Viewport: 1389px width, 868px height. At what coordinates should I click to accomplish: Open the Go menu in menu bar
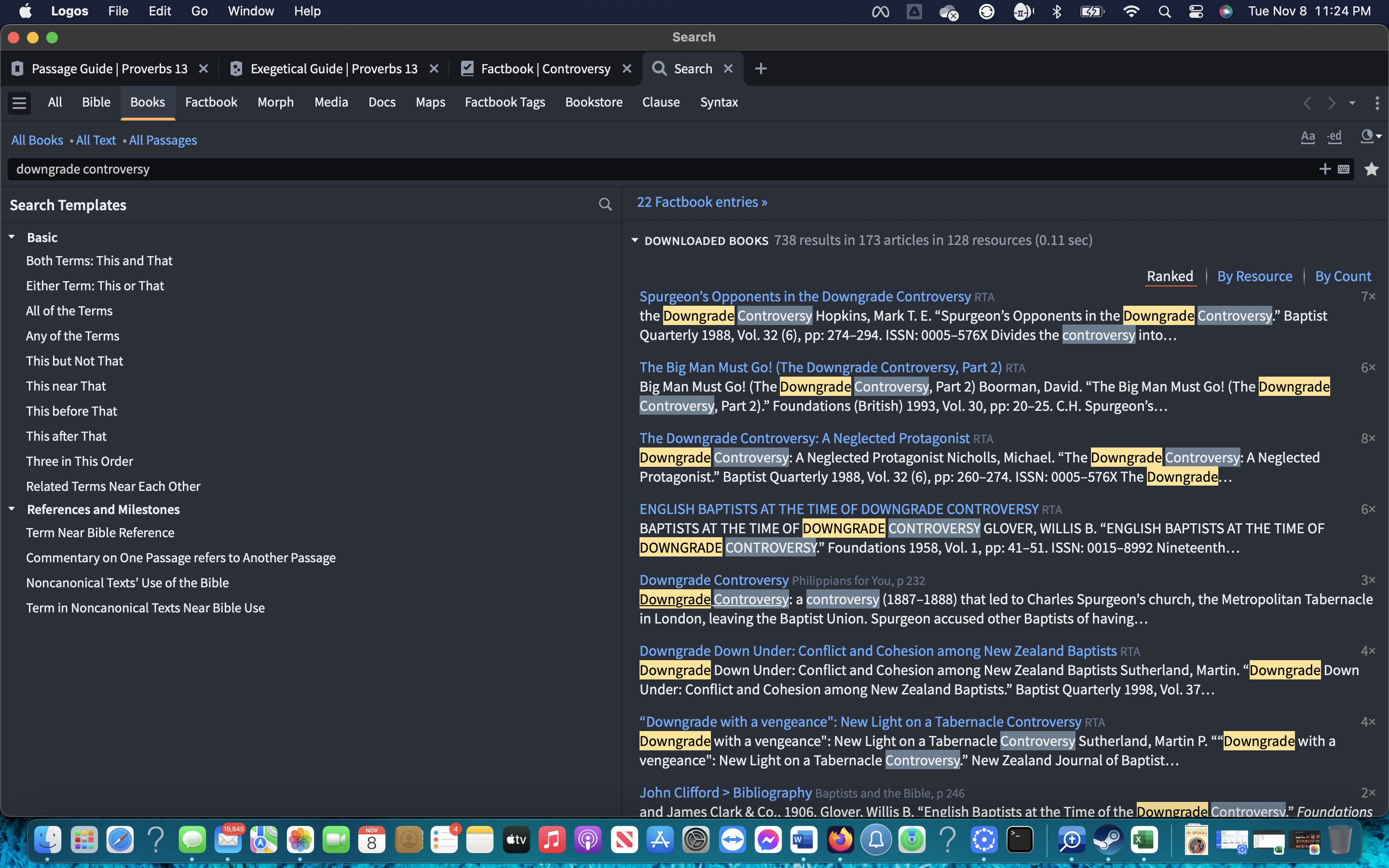[x=199, y=12]
